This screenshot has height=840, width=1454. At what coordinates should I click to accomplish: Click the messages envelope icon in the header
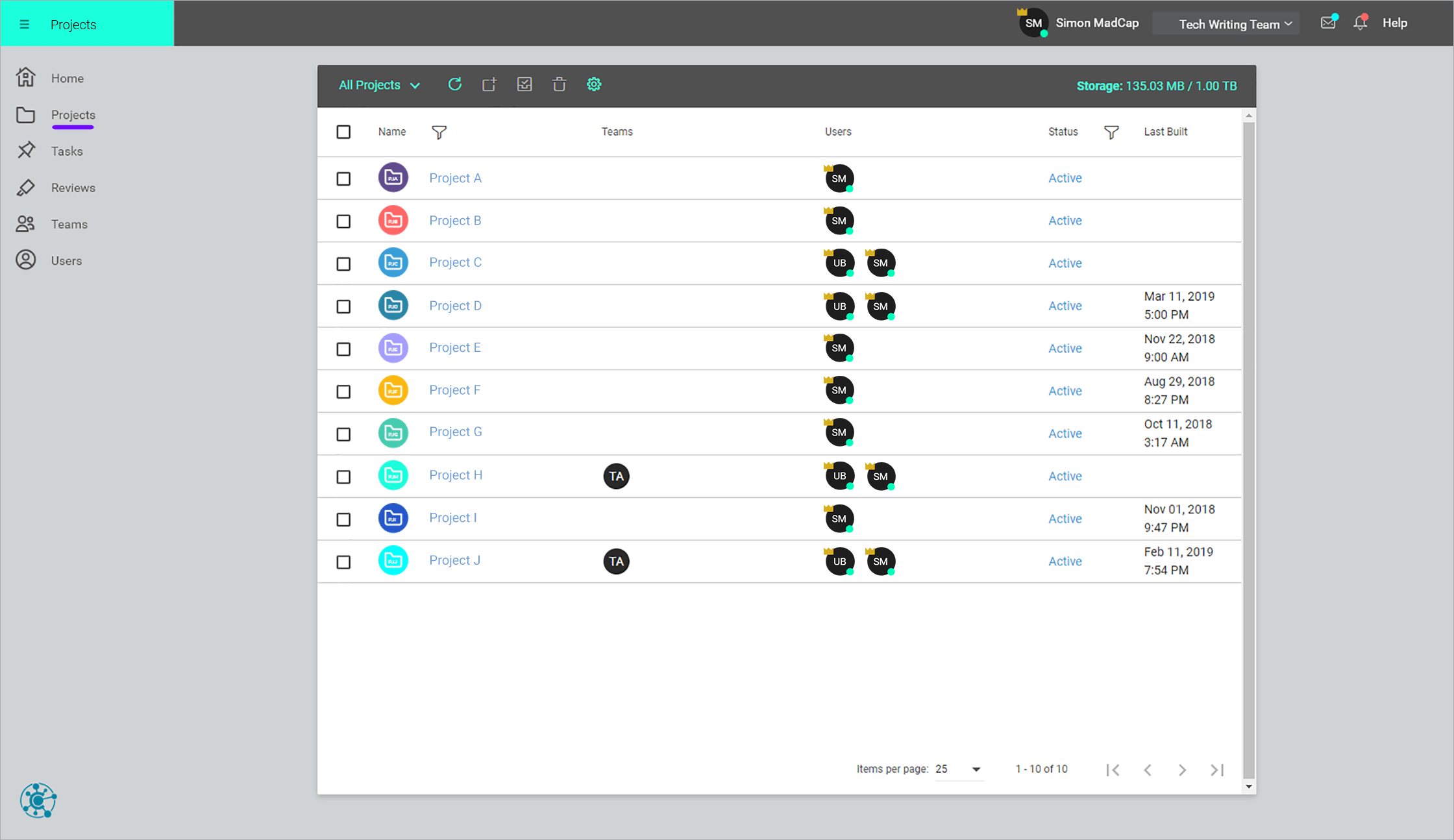pyautogui.click(x=1328, y=23)
